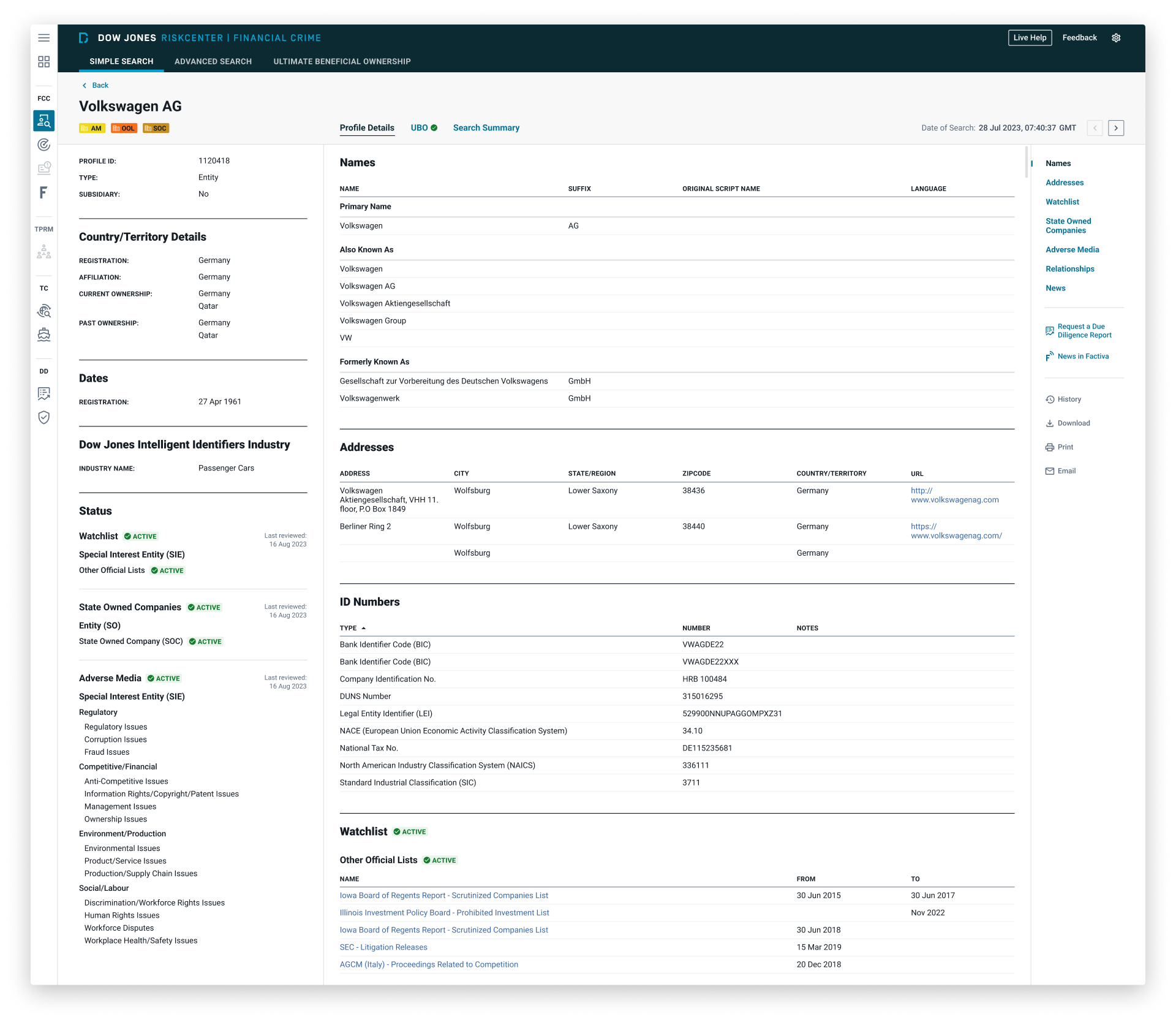Click the address row Berliner Ring 2
1176x1017 pixels.
[677, 531]
